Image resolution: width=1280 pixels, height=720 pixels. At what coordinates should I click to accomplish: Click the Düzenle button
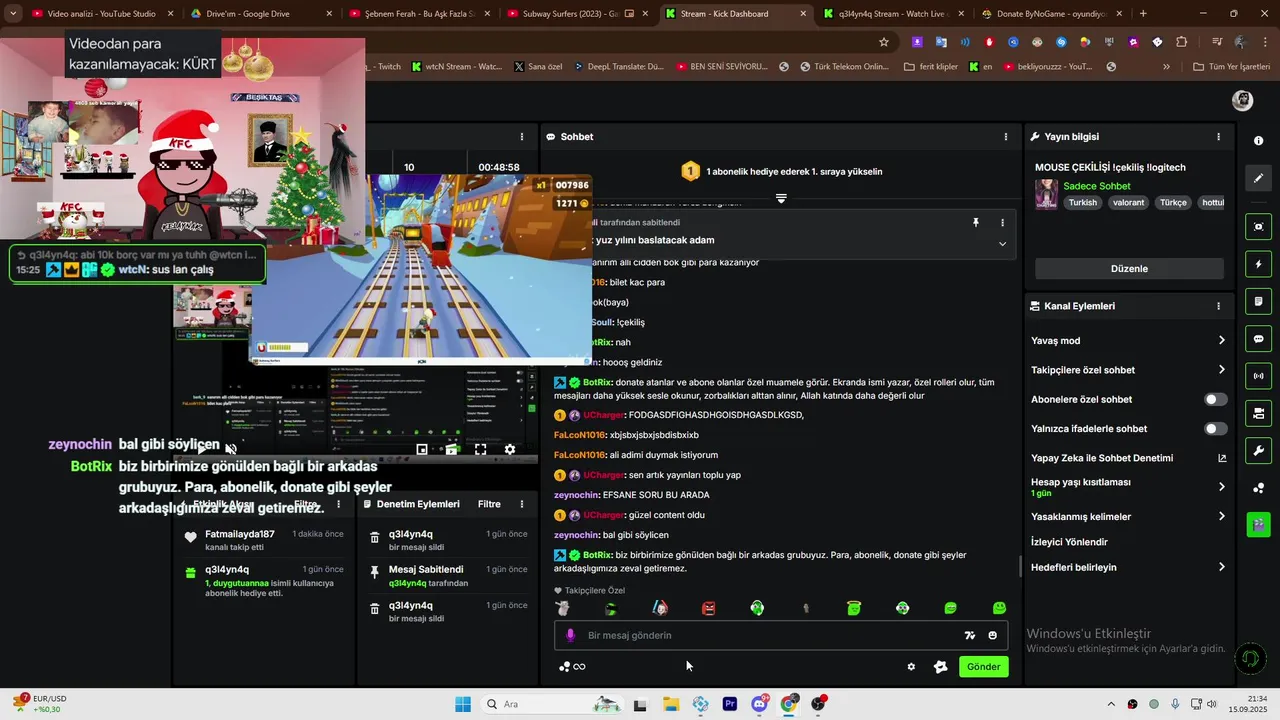coord(1129,269)
